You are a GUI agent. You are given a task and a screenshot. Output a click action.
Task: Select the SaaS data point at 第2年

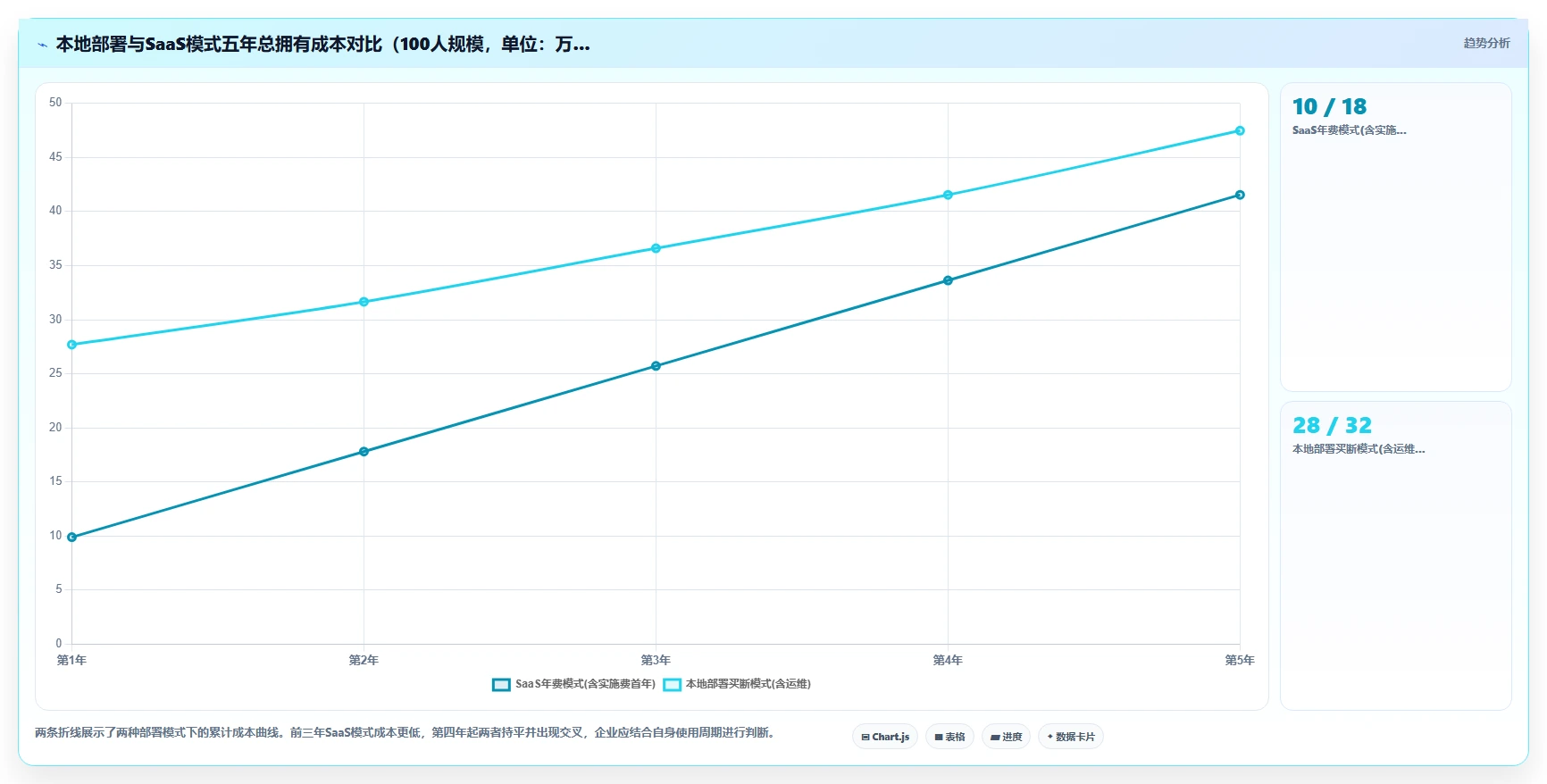pos(364,452)
